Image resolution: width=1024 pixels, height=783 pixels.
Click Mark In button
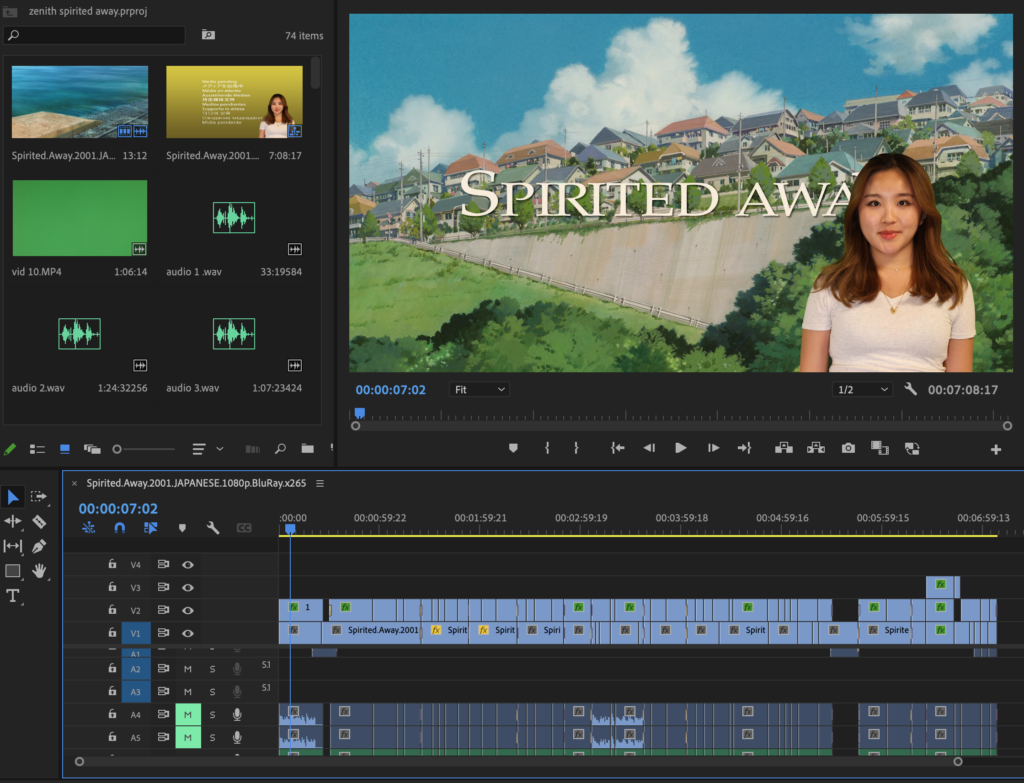pos(547,448)
